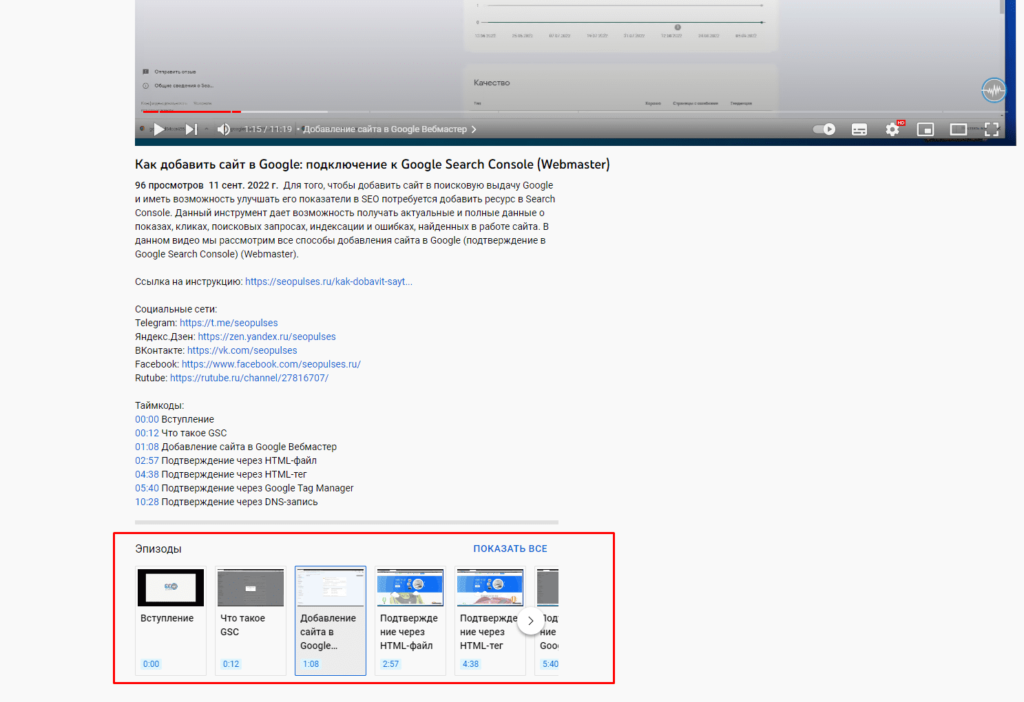Click the video title heading

click(x=372, y=165)
